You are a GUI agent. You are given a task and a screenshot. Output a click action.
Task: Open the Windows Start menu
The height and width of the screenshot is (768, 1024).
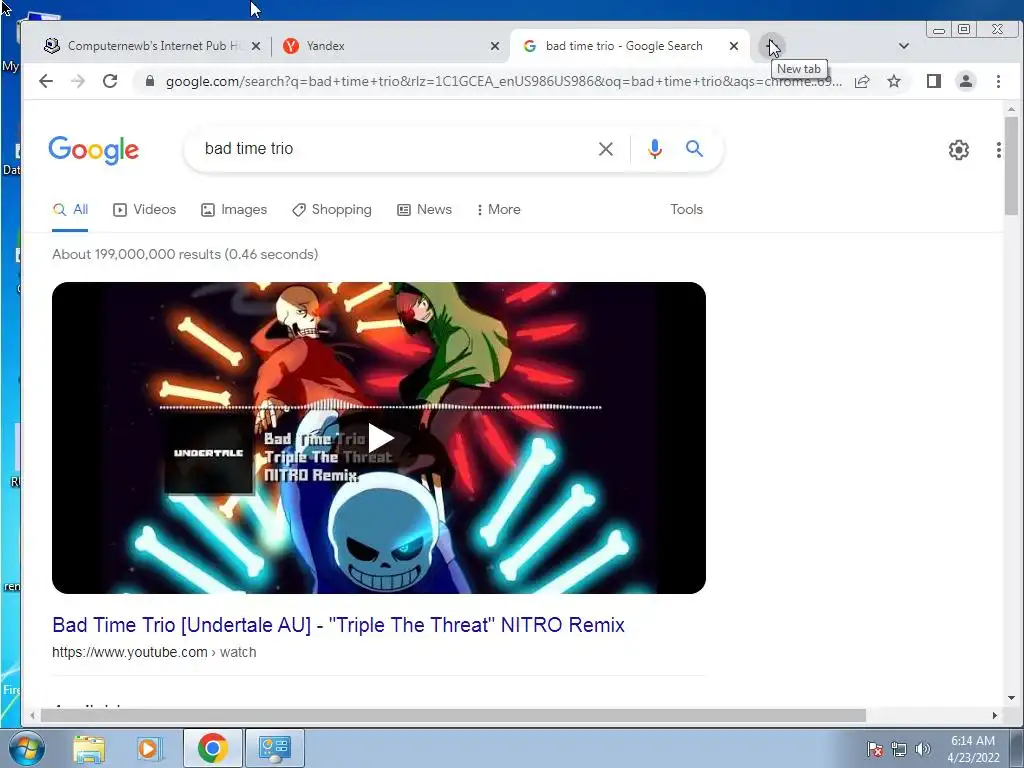pos(26,748)
